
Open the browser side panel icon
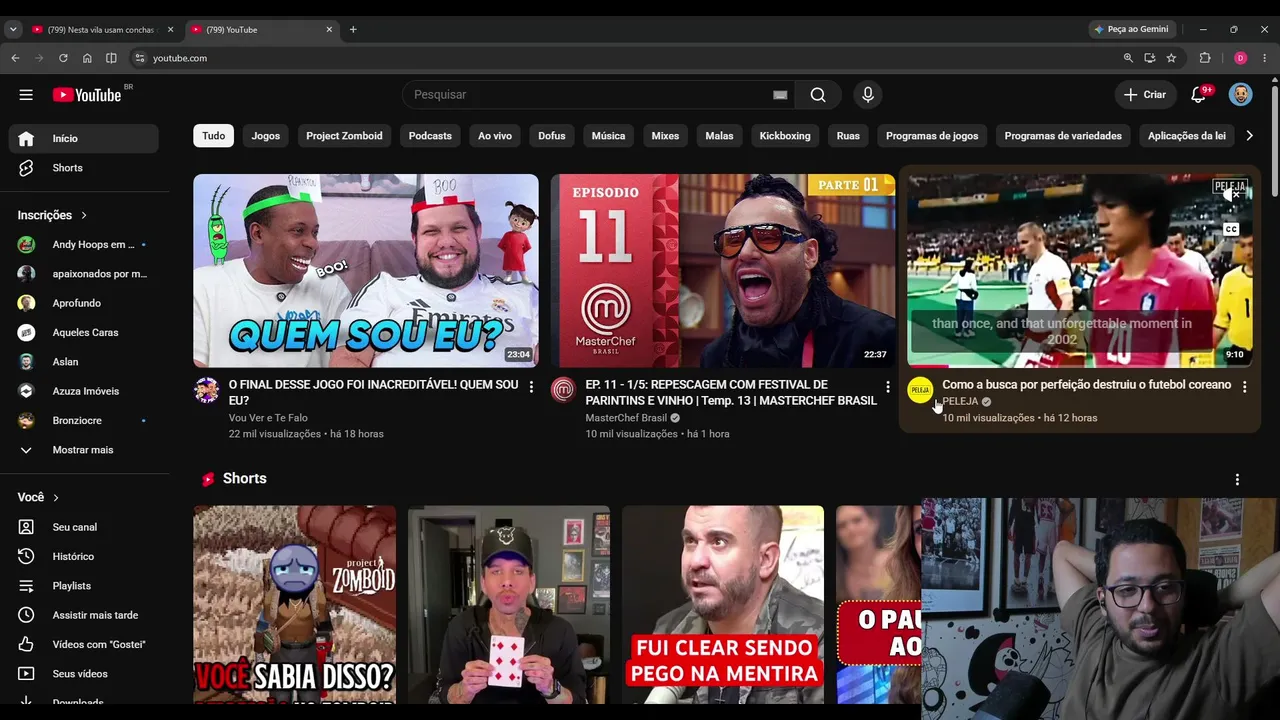(x=111, y=58)
